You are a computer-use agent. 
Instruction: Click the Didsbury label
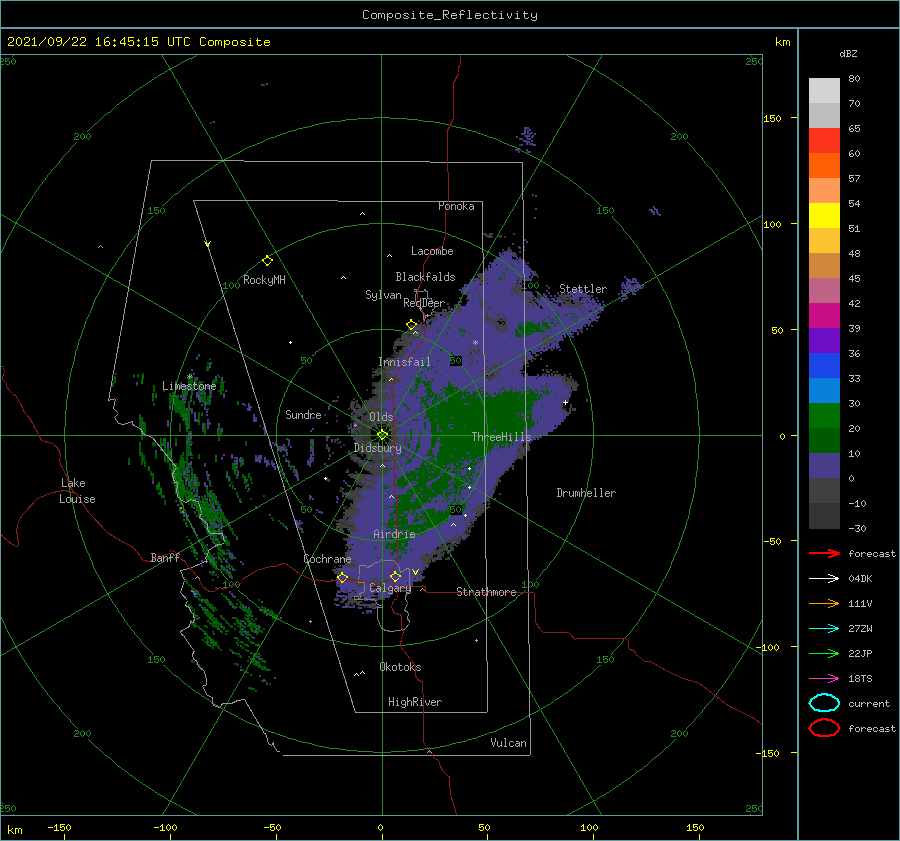coord(378,448)
